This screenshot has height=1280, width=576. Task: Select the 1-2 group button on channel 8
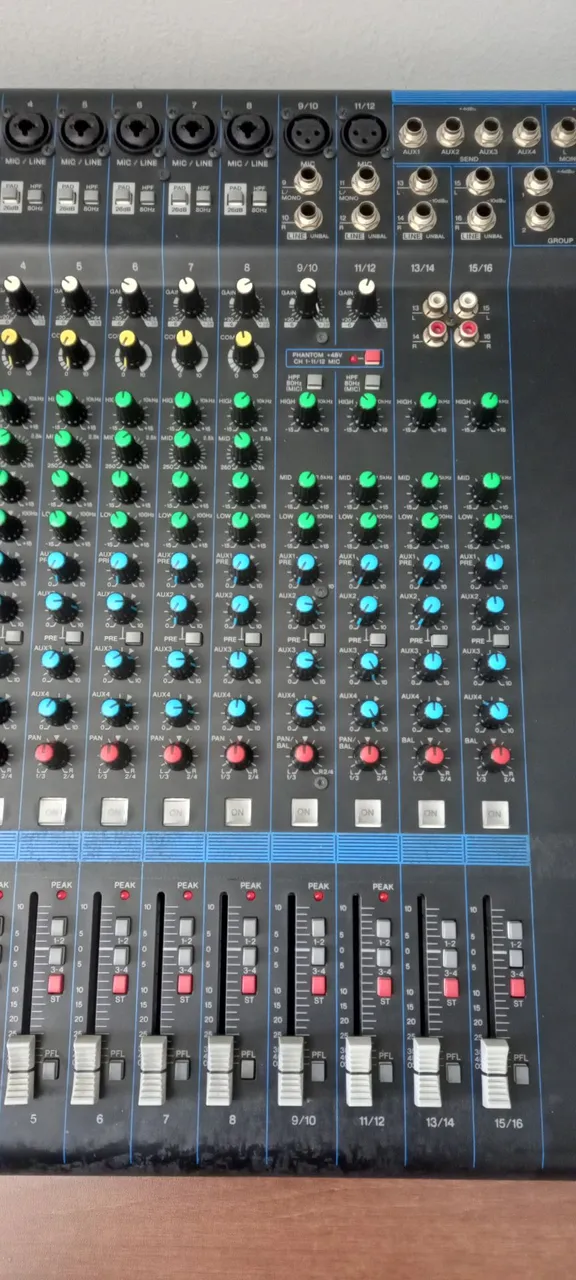click(x=249, y=927)
